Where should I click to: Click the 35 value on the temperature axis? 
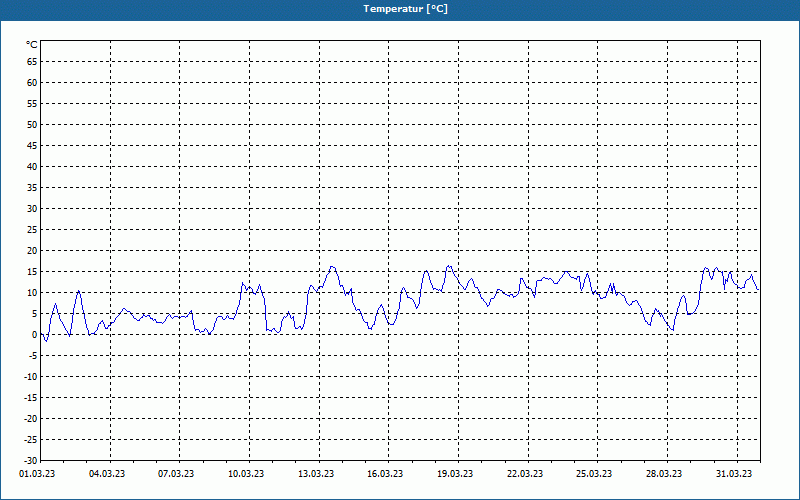coord(32,188)
